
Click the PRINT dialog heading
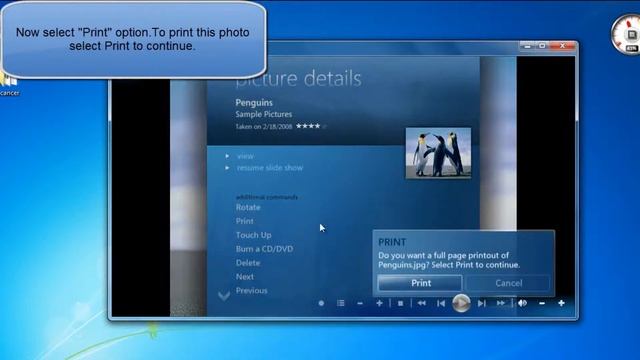tap(392, 242)
